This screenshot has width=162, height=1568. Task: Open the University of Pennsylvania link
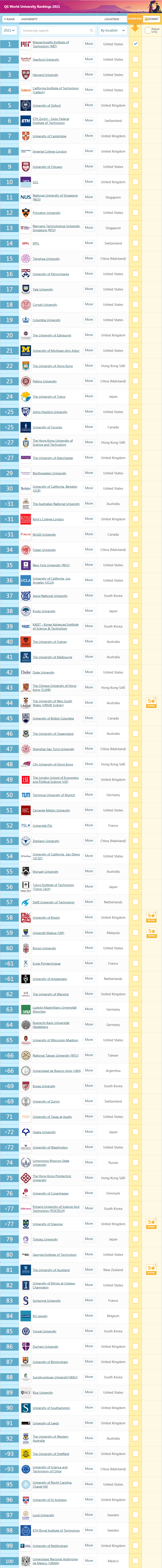click(x=51, y=274)
